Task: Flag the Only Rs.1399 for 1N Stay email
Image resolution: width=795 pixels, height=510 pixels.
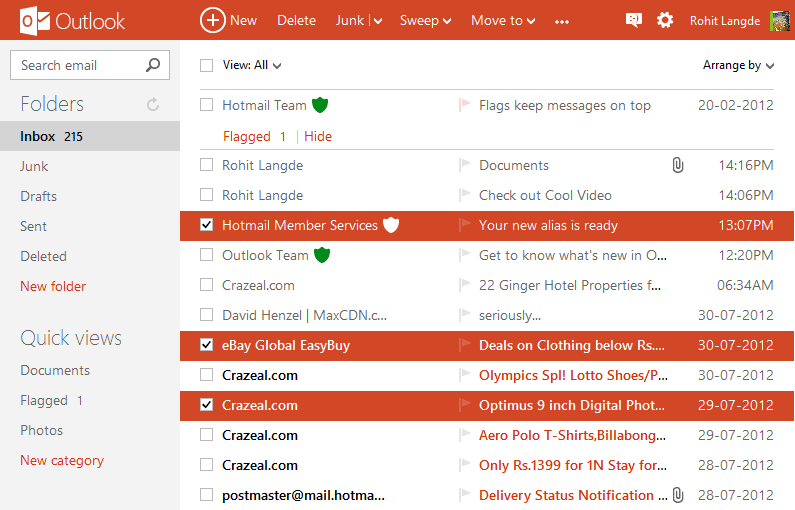Action: pos(464,464)
